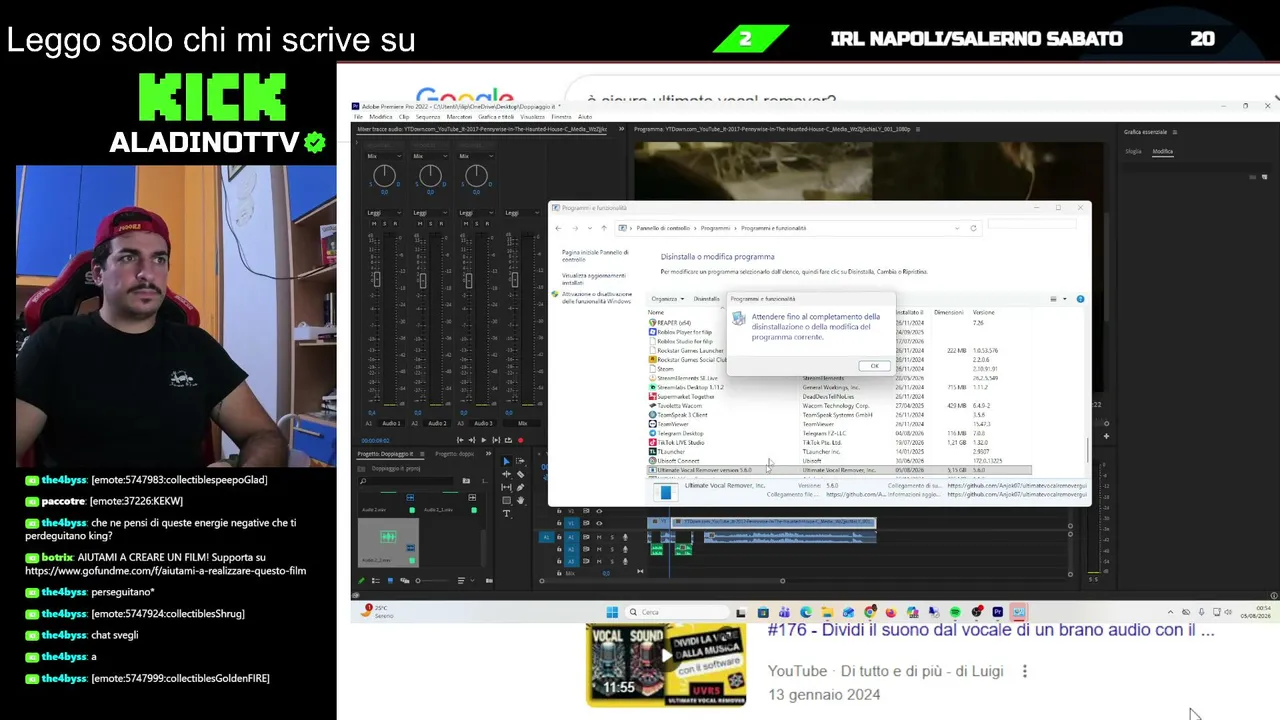Open the weather widget on the taskbar

point(375,610)
